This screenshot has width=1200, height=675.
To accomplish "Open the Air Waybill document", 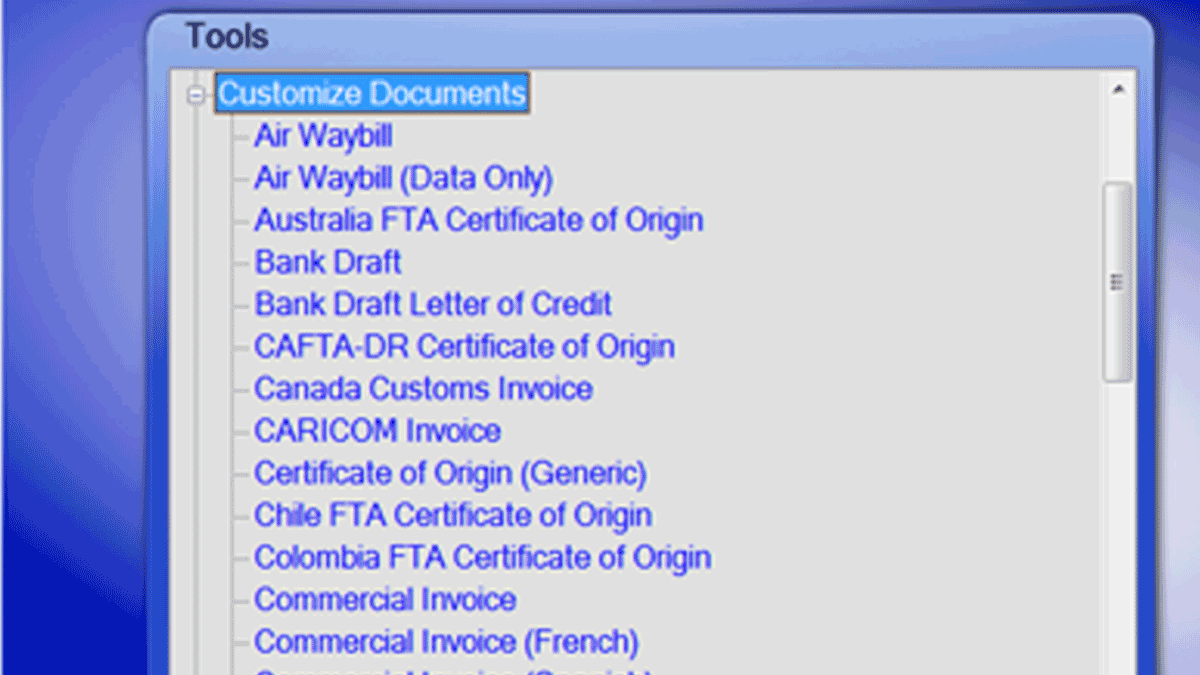I will (x=323, y=135).
